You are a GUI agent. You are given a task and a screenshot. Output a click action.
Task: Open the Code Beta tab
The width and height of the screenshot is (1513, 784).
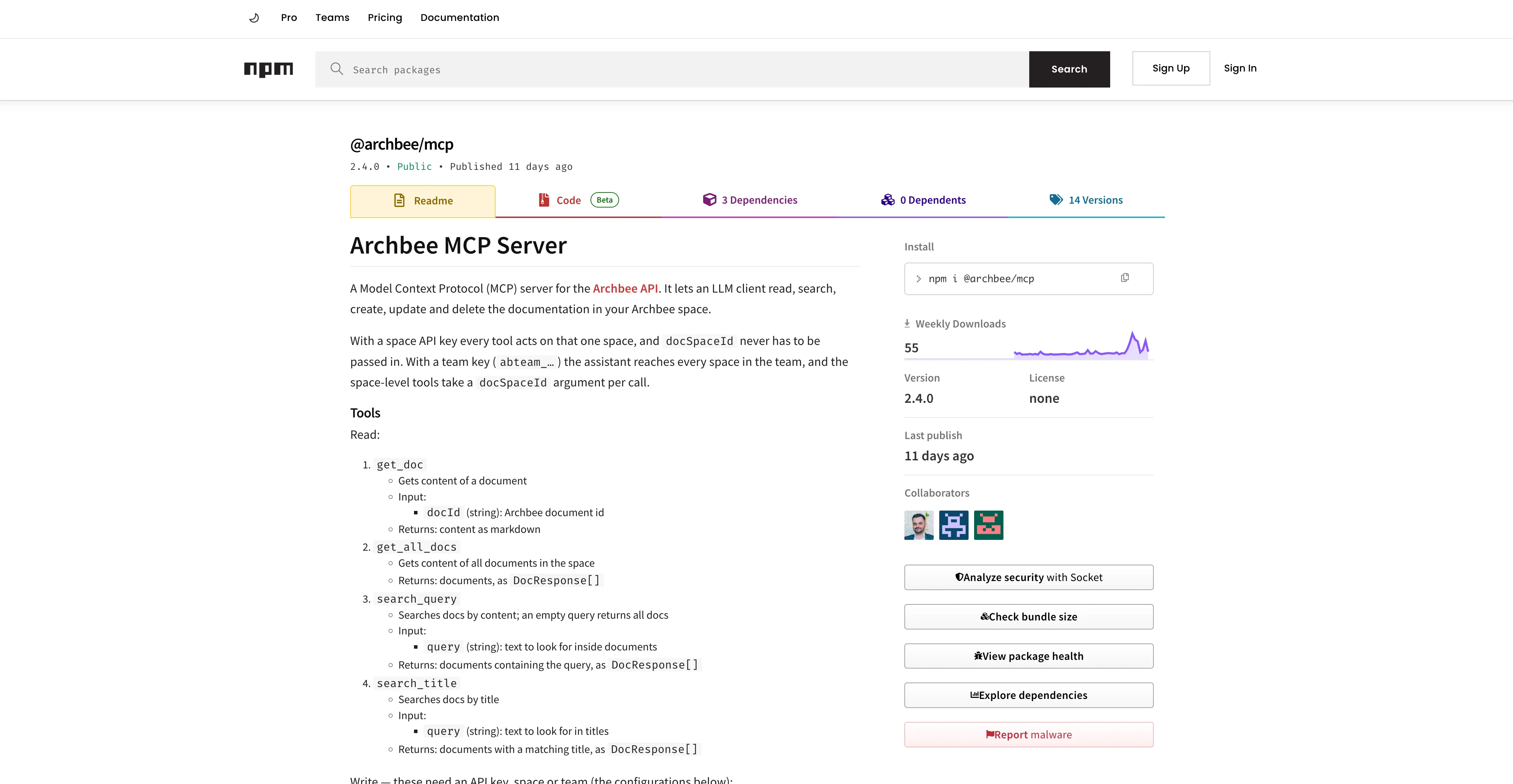point(579,200)
